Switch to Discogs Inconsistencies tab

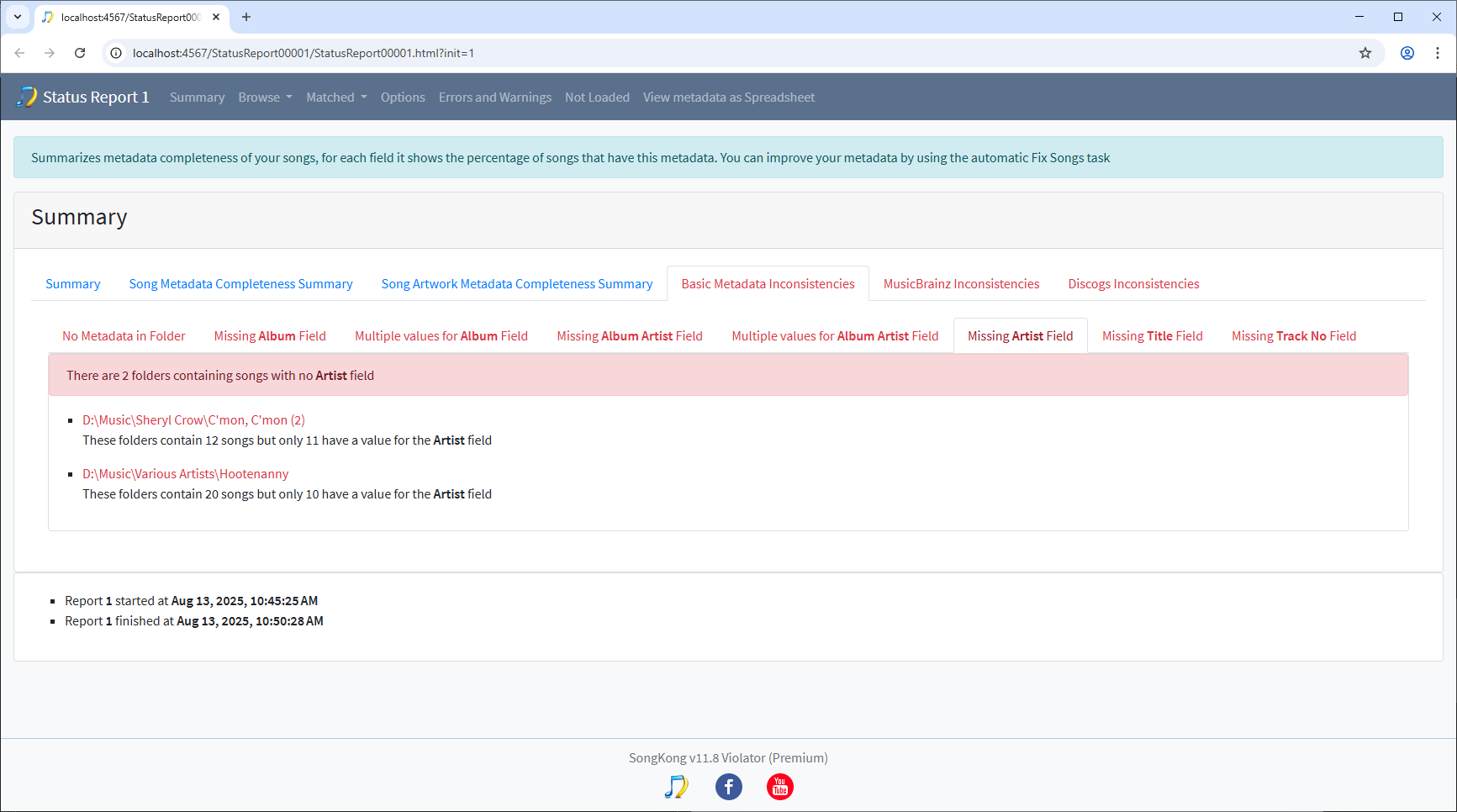(x=1133, y=284)
